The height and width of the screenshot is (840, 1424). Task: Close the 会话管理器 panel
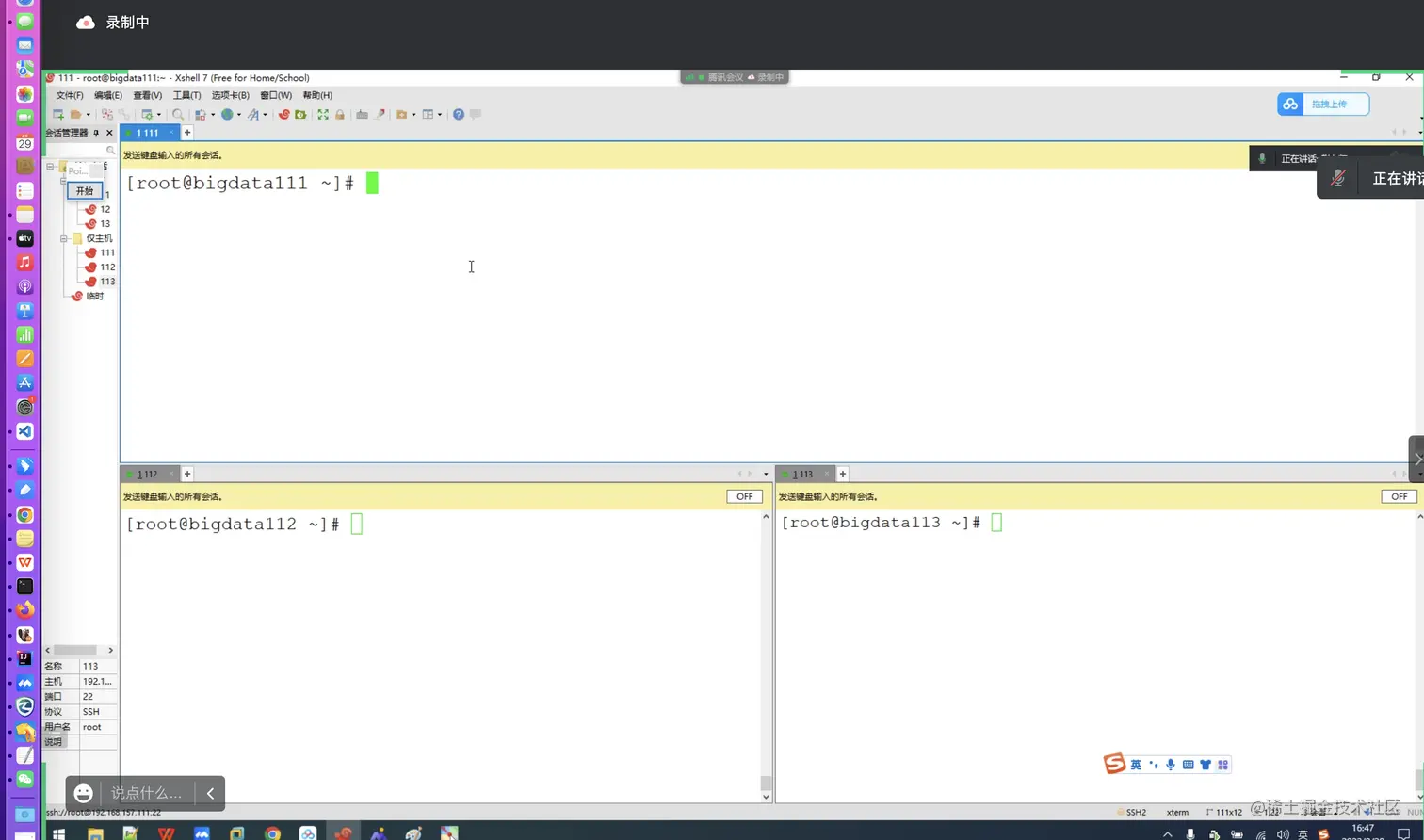pyautogui.click(x=109, y=133)
